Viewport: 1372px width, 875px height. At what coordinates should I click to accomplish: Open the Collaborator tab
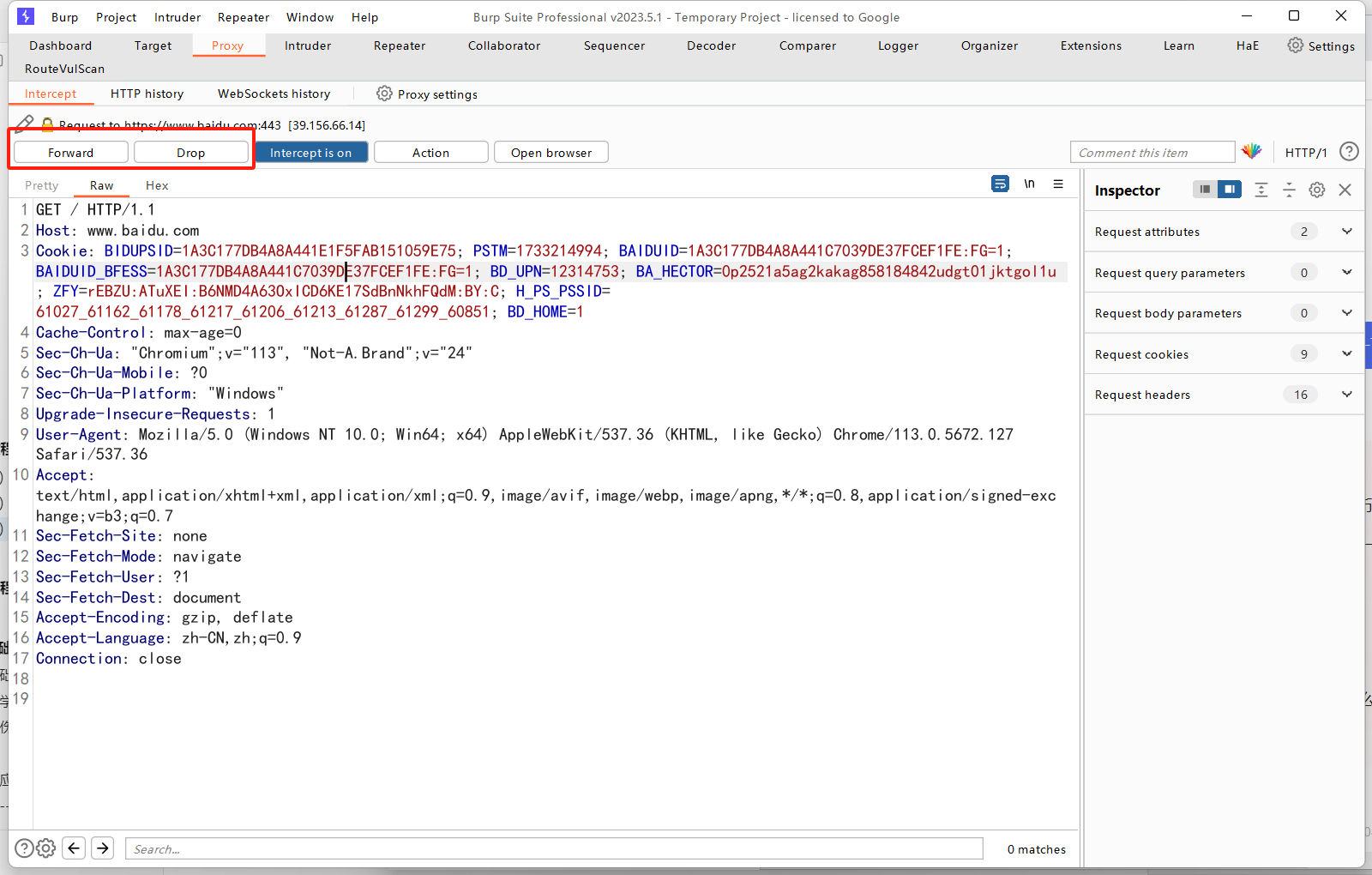[504, 45]
